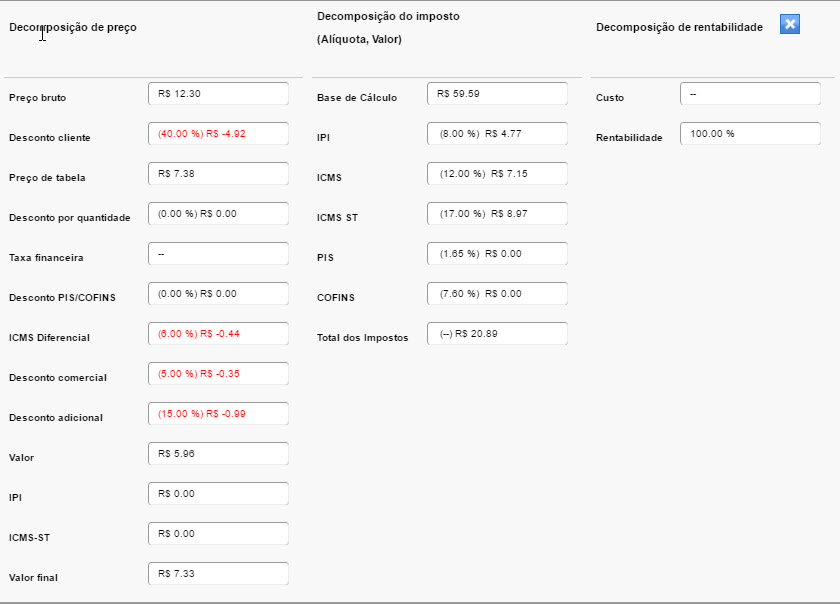
Task: Select the Desconto cliente value field
Action: pos(219,134)
